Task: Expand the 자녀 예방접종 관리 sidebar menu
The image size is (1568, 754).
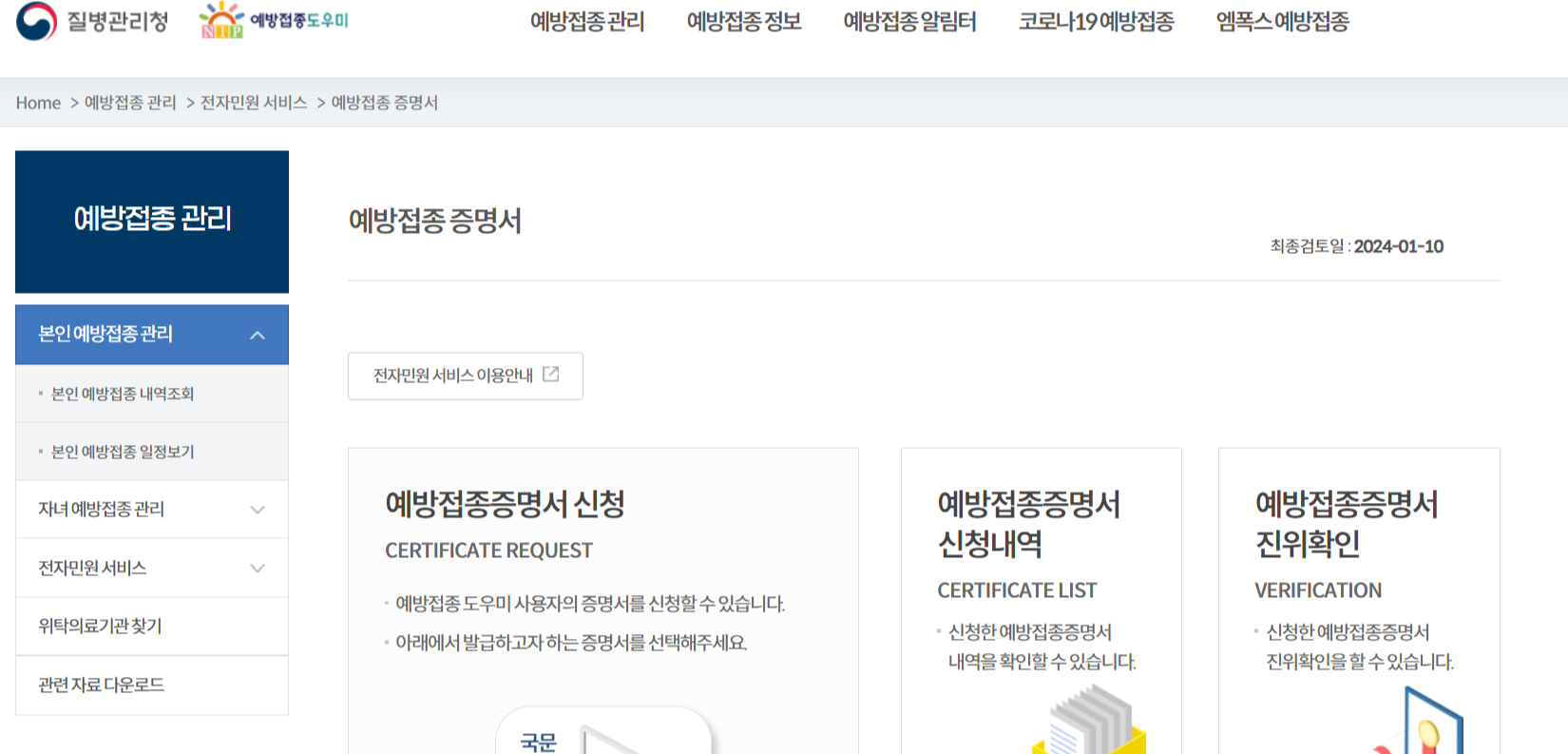Action: pos(152,510)
